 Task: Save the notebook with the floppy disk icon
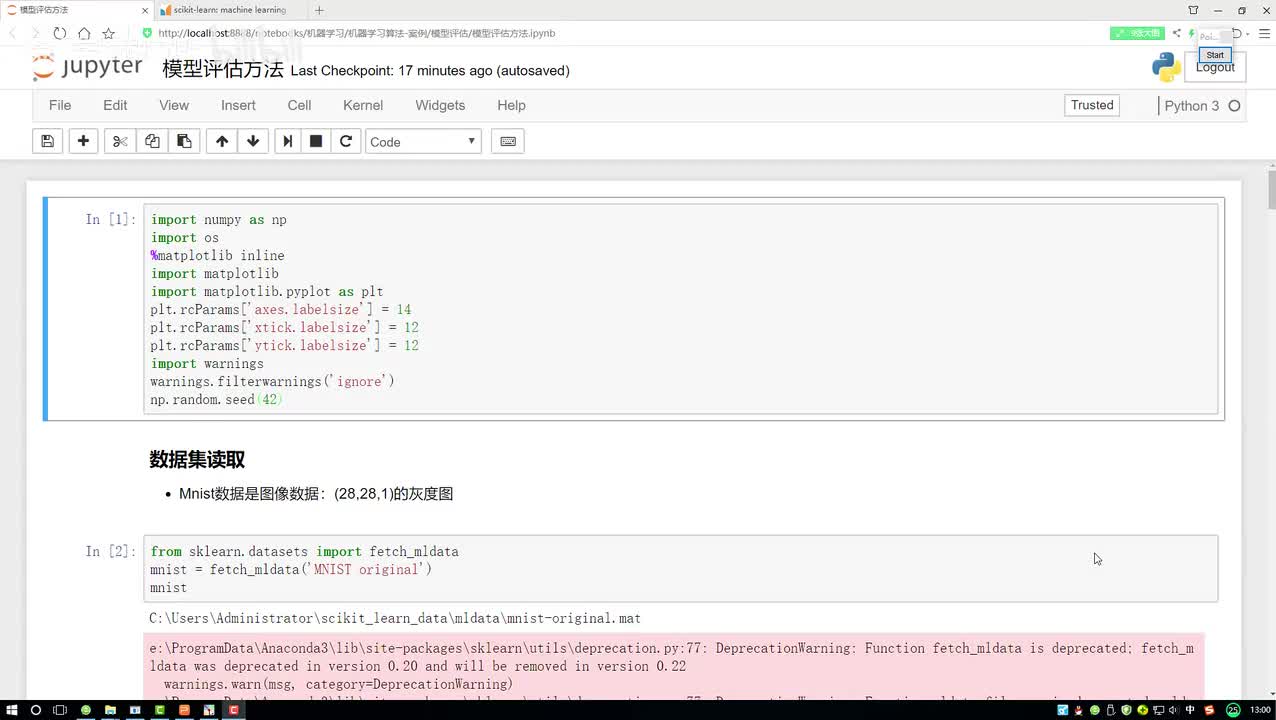(x=47, y=142)
